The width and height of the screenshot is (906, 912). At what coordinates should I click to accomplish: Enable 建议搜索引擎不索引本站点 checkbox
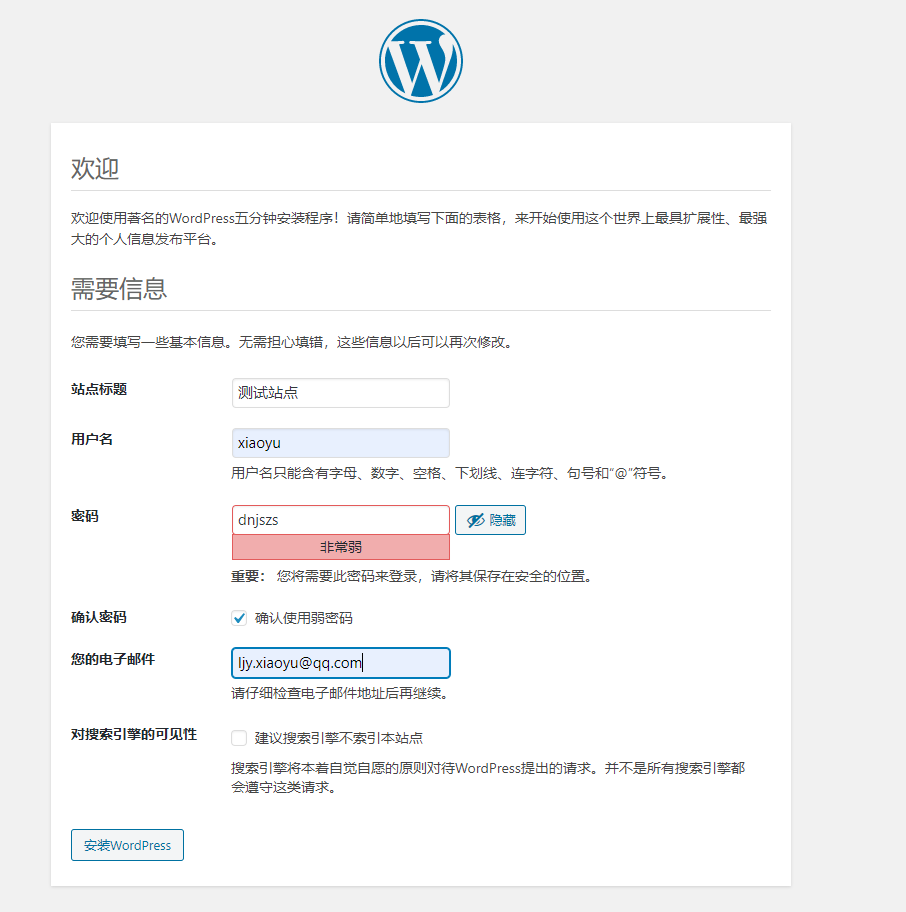tap(239, 738)
